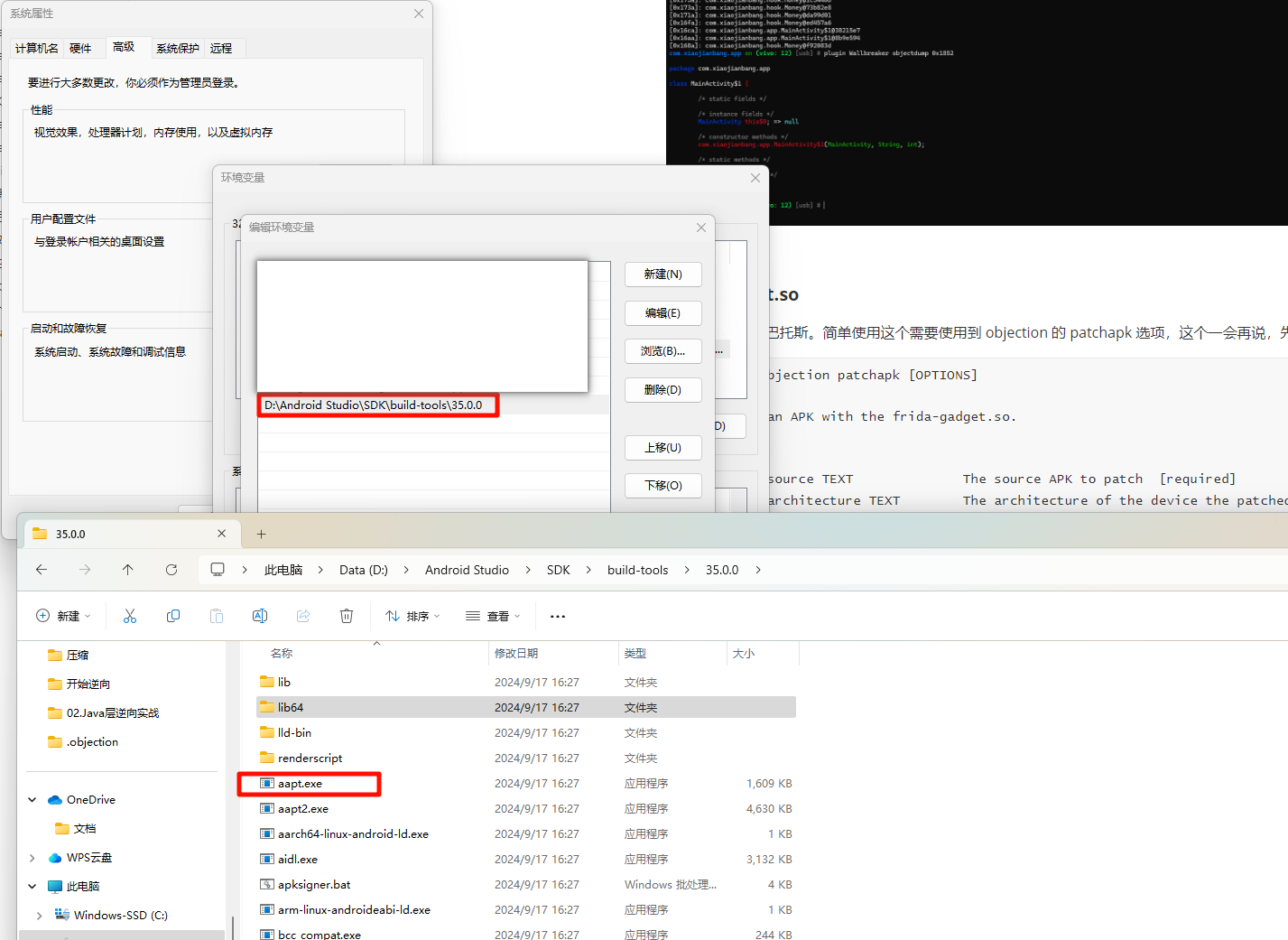This screenshot has height=940, width=1288.
Task: Click the 新建(N) button
Action: [x=663, y=275]
